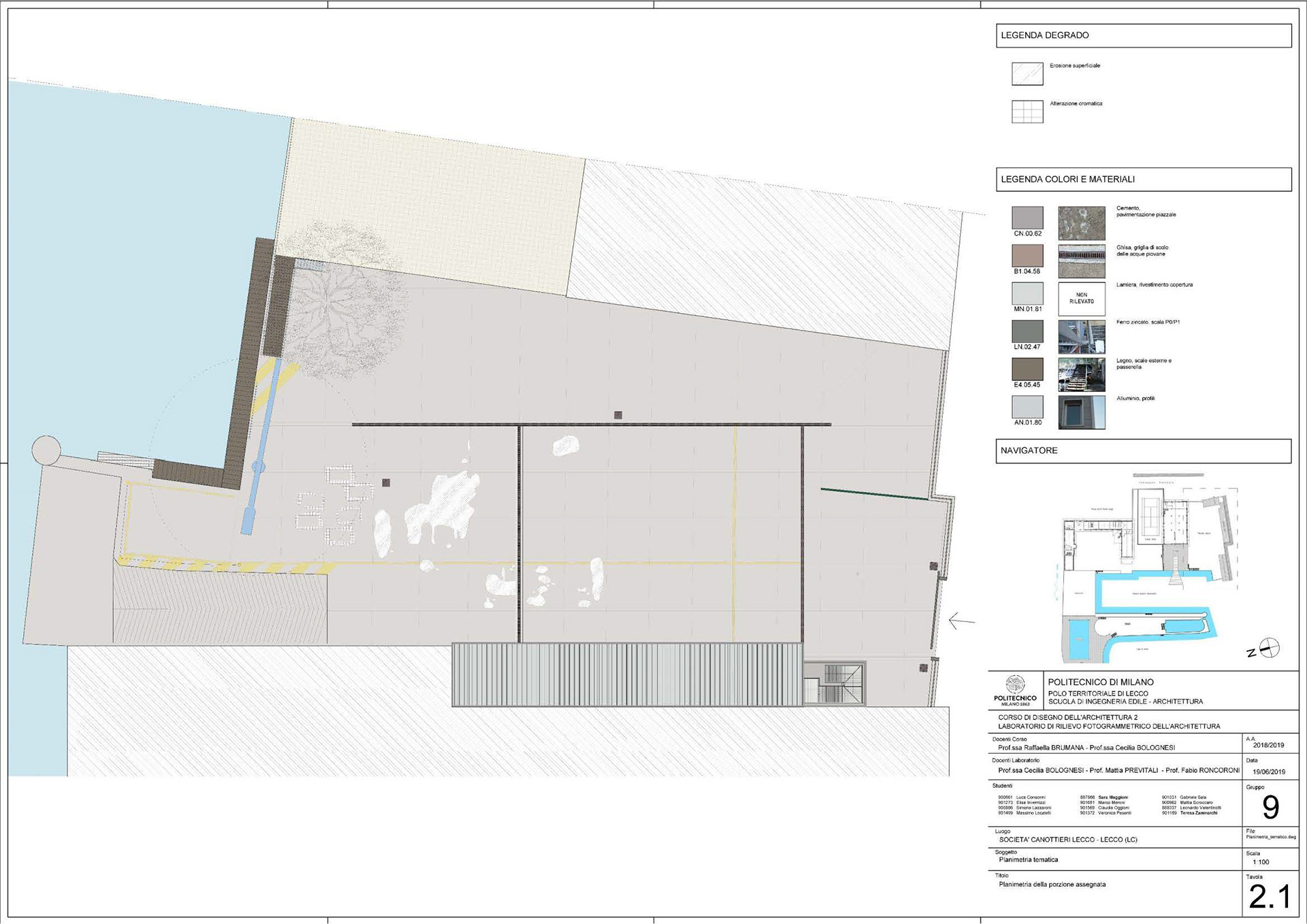Screen dimensions: 1307x924
Task: Click the circular bollard at the pier corner
Action: (46, 450)
